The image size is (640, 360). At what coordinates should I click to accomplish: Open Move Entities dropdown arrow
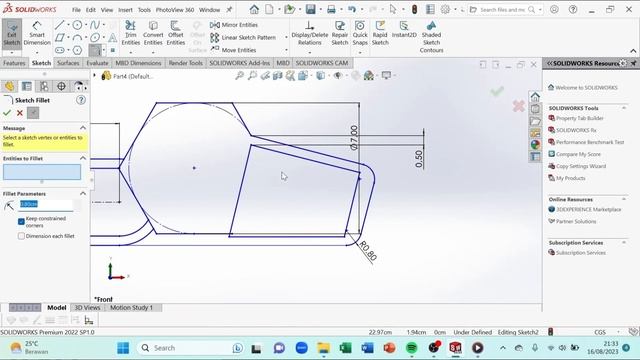coord(287,50)
